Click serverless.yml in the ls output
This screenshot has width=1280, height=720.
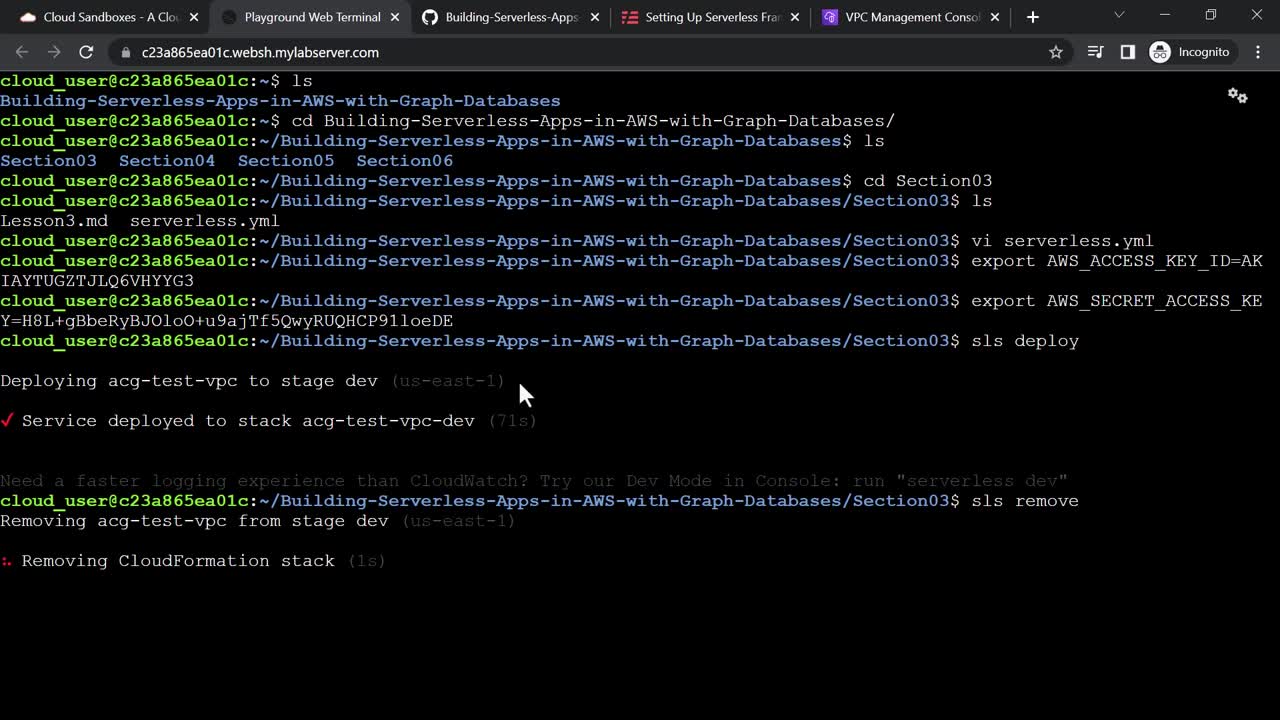click(x=205, y=221)
